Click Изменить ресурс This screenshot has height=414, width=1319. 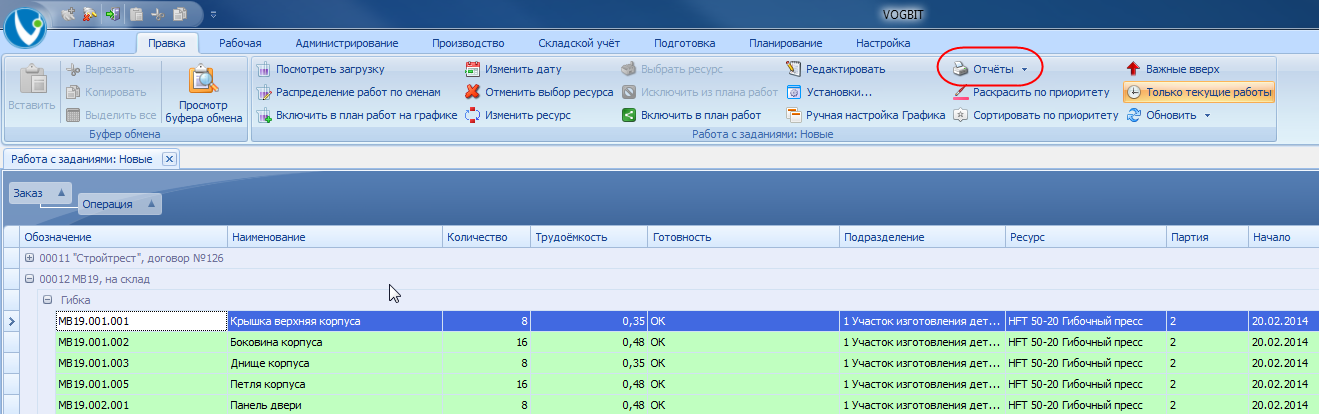517,115
